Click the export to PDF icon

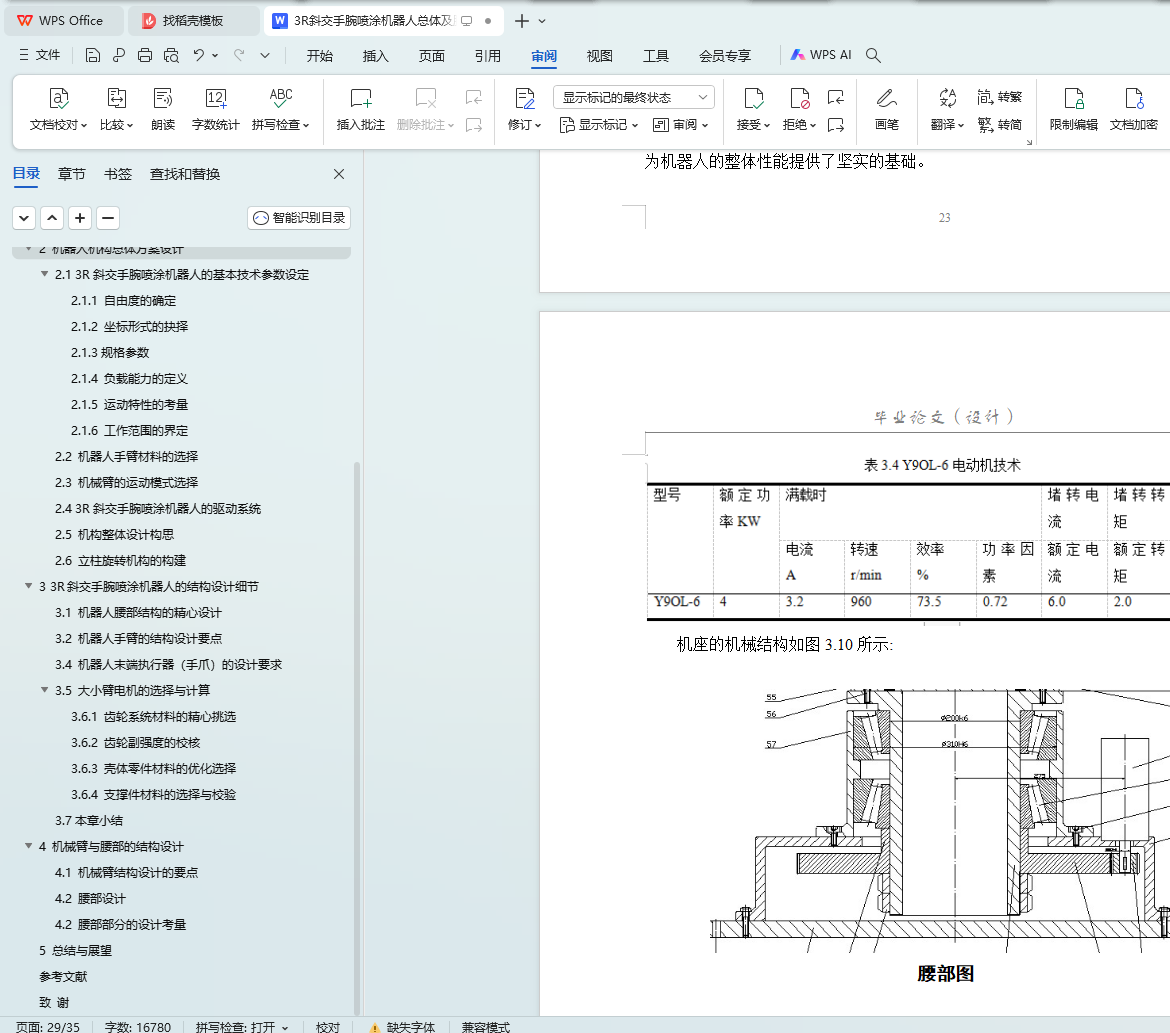[119, 55]
